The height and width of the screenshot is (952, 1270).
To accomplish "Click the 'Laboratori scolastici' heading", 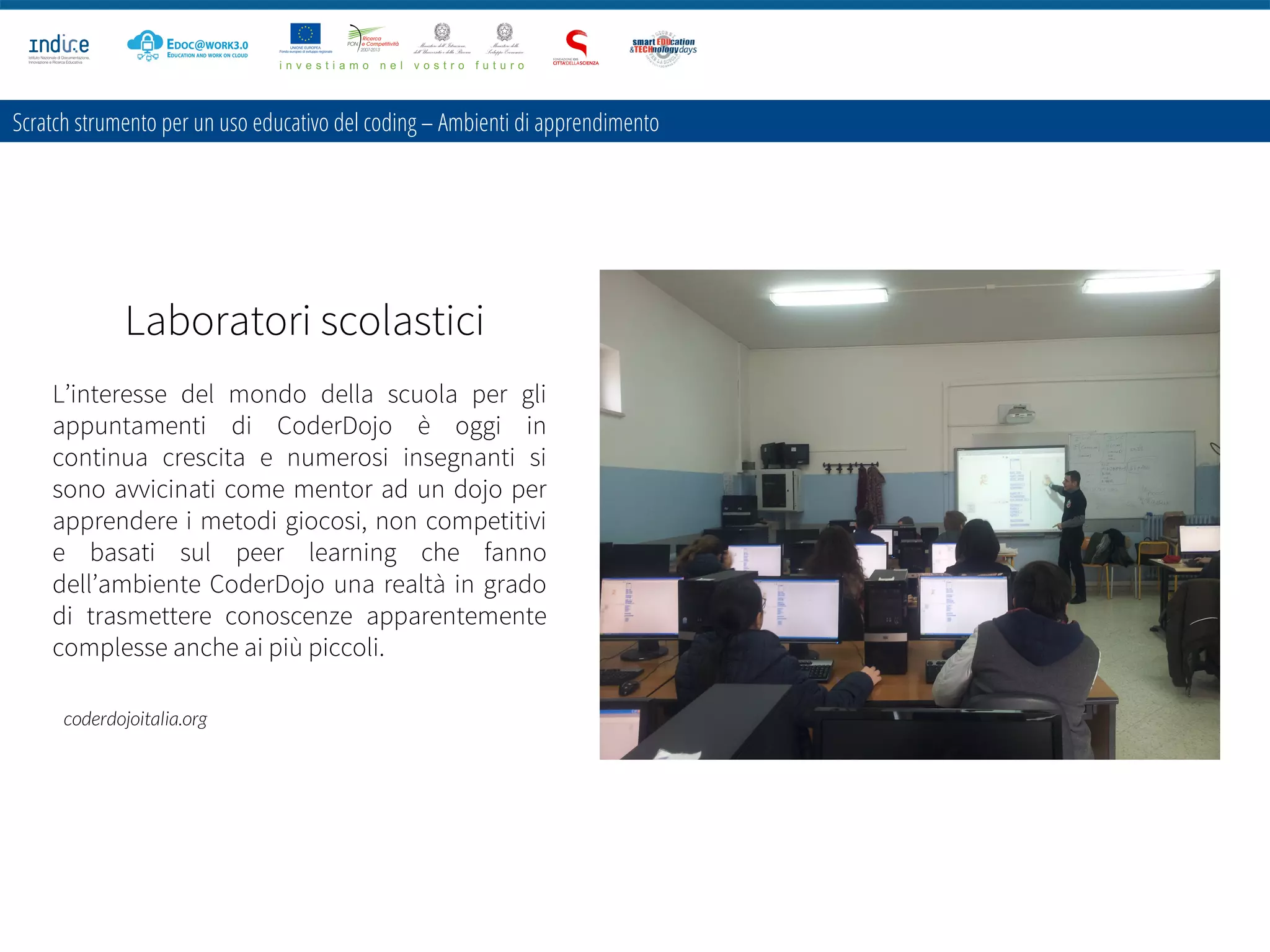I will pos(304,321).
